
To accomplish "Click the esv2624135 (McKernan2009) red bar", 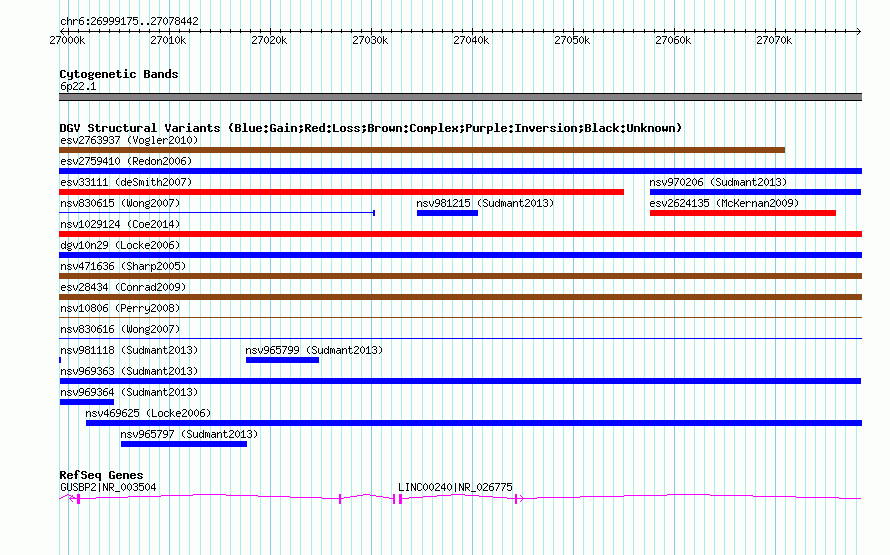I will 742,213.
